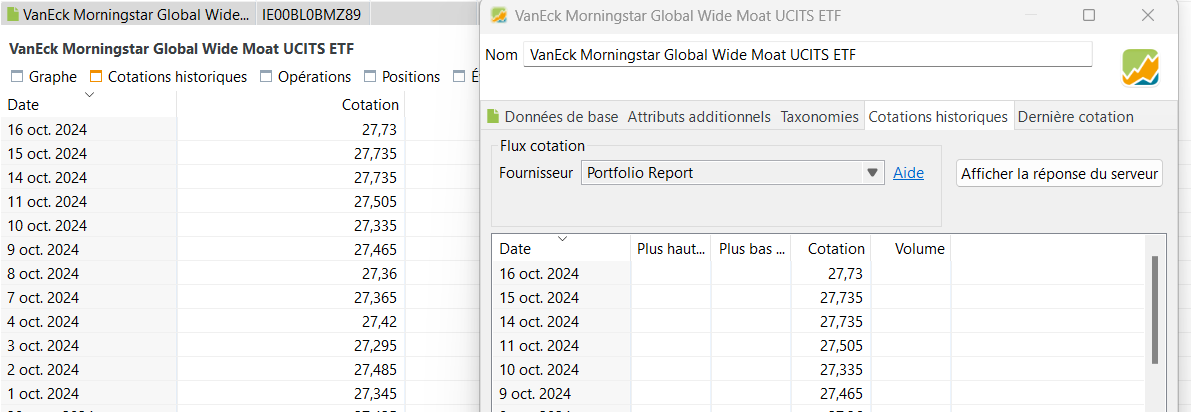Select 14 oct. 2024 row in dialog table
1191x412 pixels.
[818, 322]
